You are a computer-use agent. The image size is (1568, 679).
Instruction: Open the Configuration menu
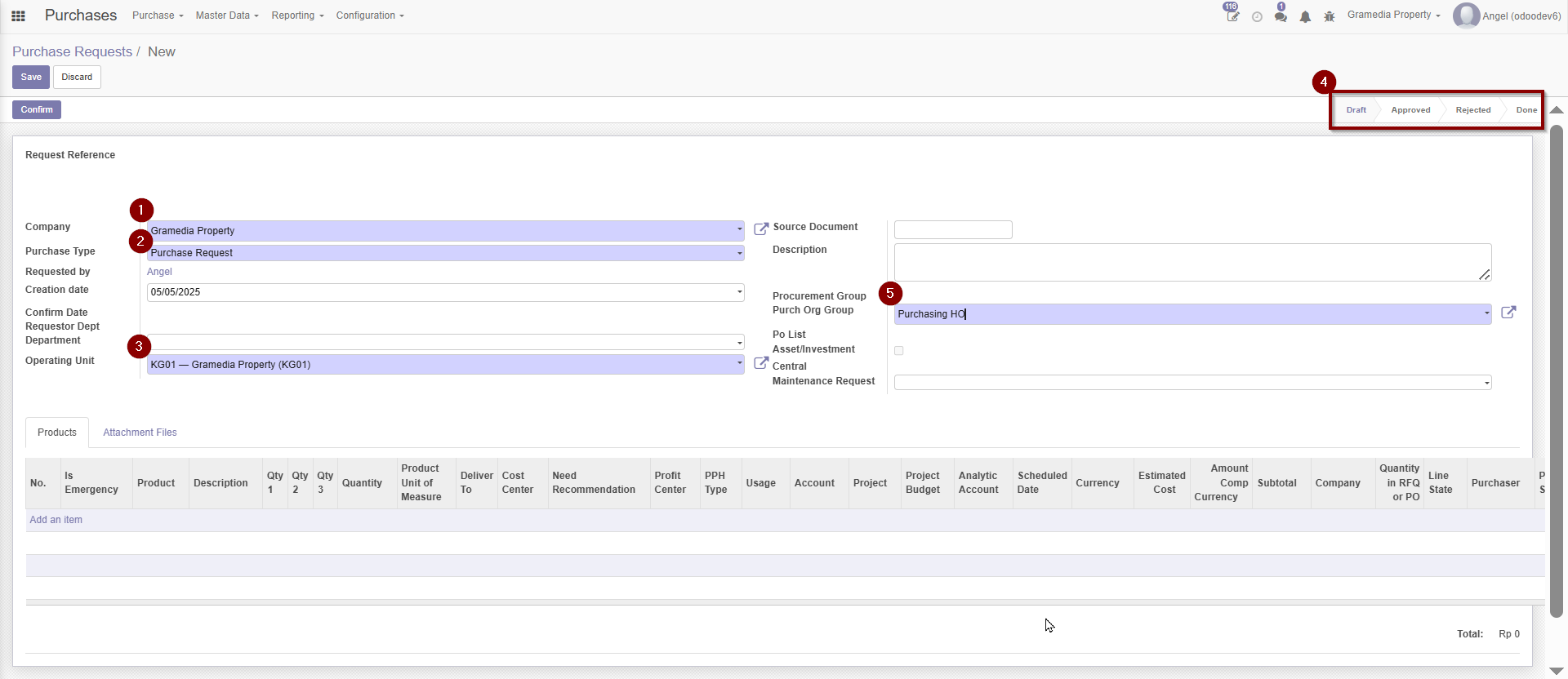(x=370, y=16)
